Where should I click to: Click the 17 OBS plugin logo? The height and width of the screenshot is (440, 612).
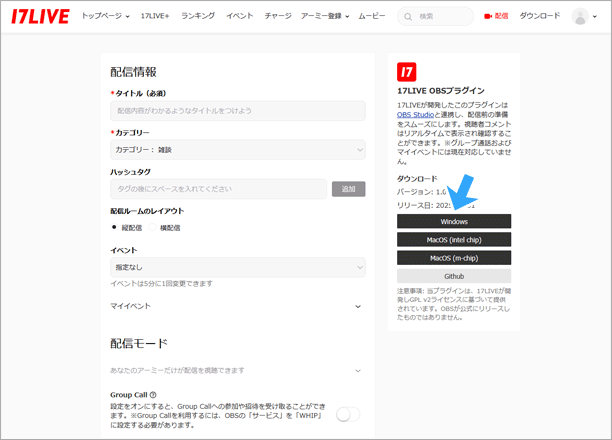407,72
